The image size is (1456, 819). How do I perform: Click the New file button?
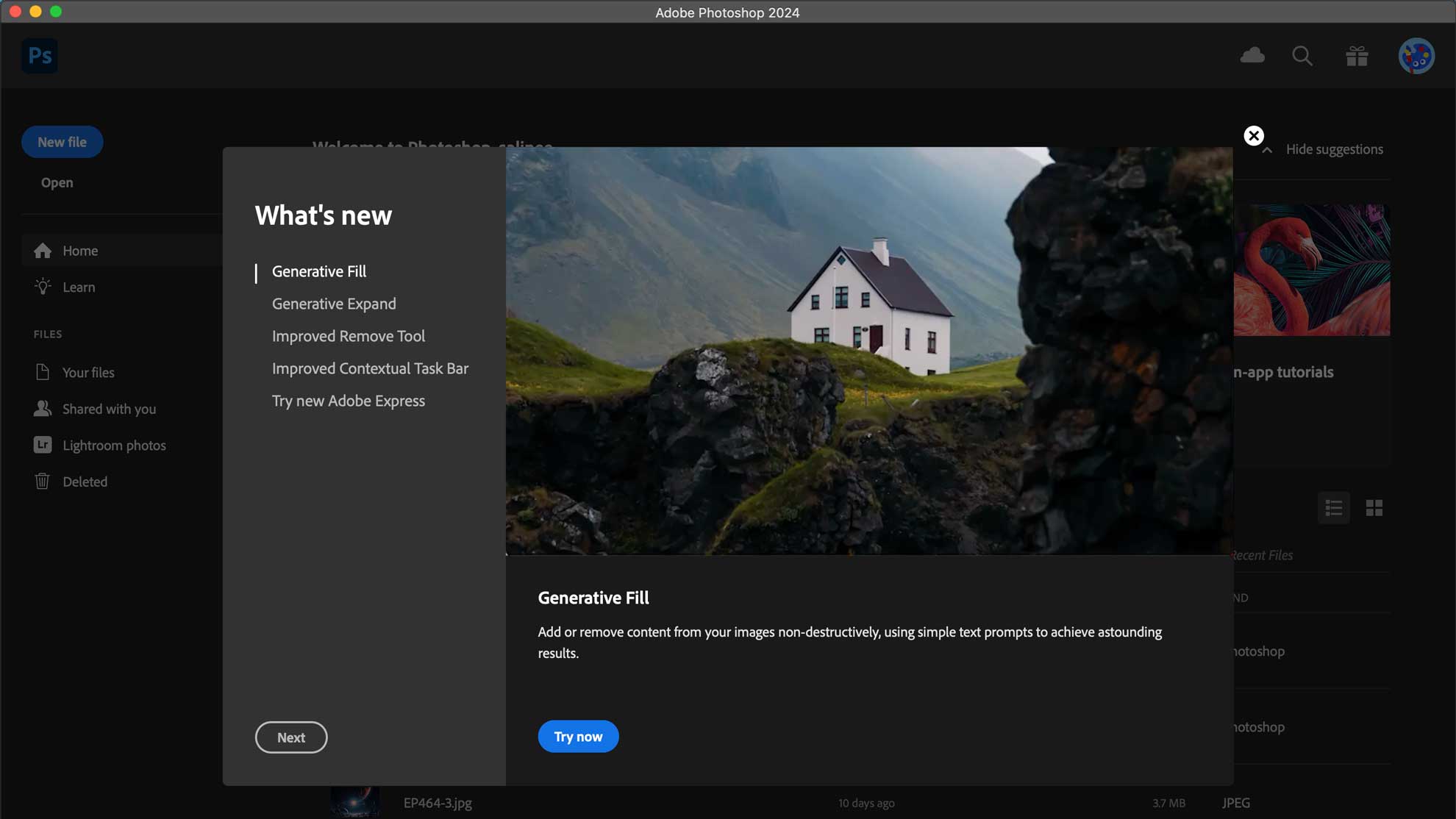click(x=62, y=142)
